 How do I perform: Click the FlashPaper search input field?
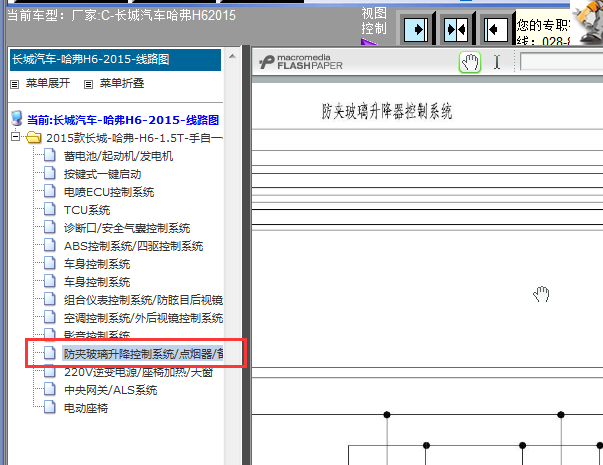[561, 62]
